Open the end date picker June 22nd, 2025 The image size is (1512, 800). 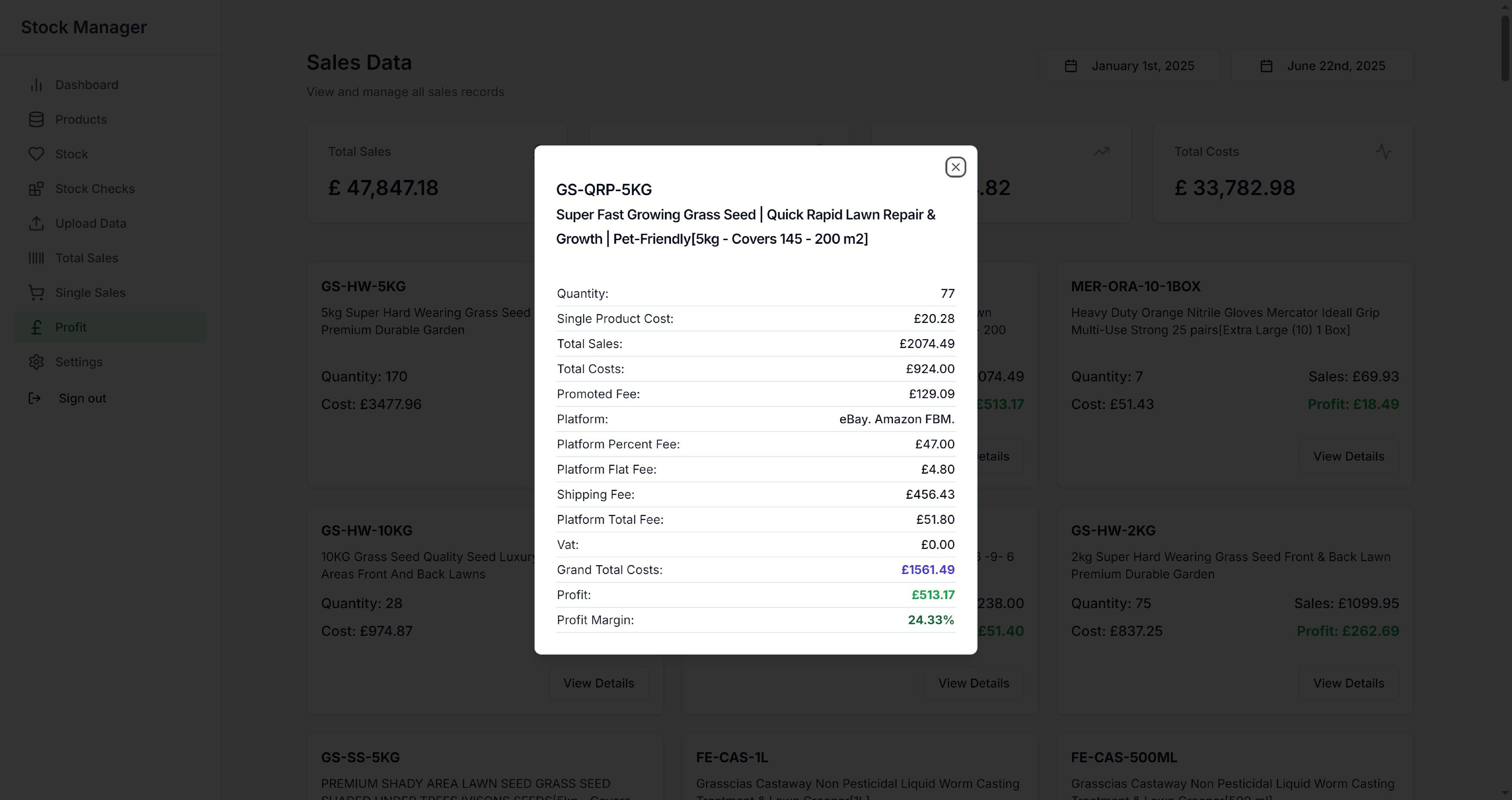point(1322,66)
